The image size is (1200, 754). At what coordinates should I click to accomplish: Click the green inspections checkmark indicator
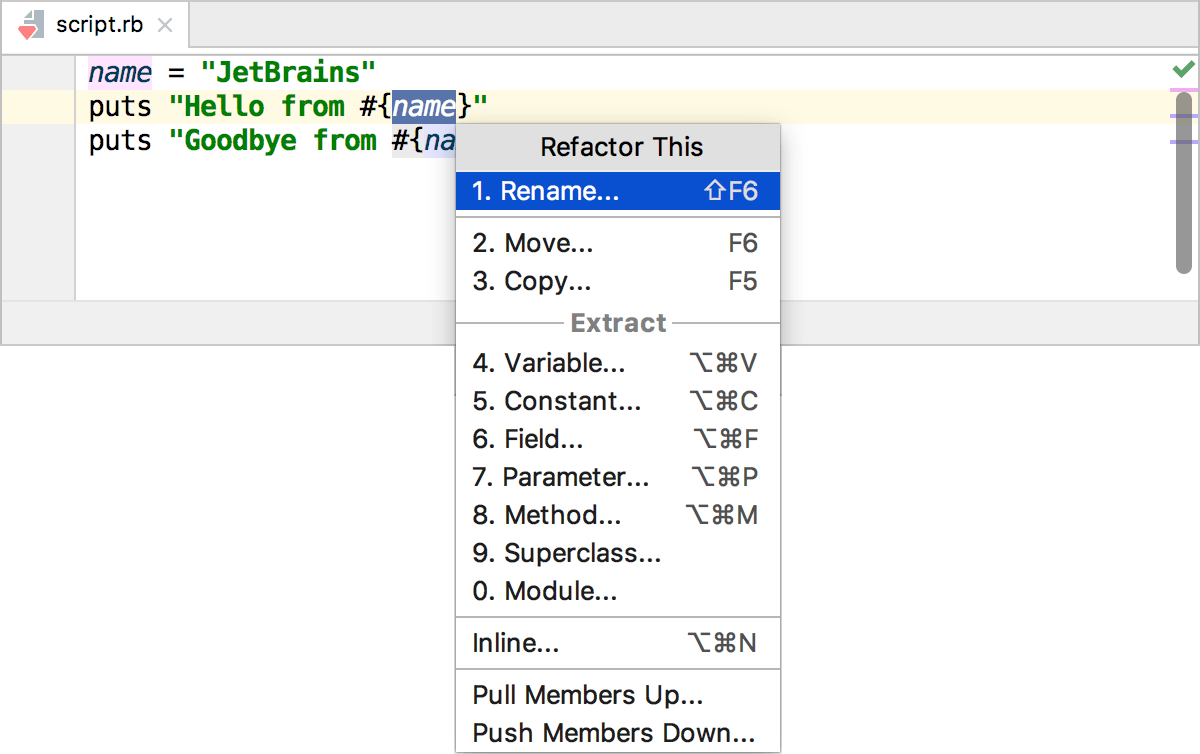click(1183, 69)
